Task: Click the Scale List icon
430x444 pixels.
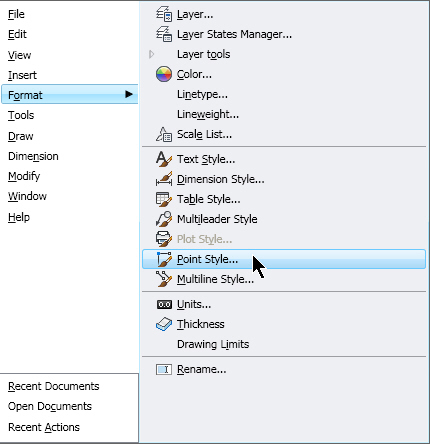Action: [x=164, y=134]
